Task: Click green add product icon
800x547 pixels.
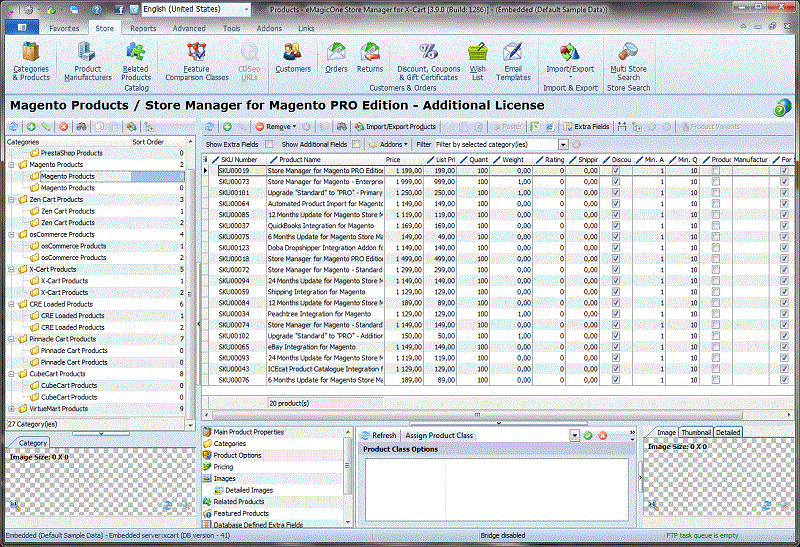Action: pos(227,127)
